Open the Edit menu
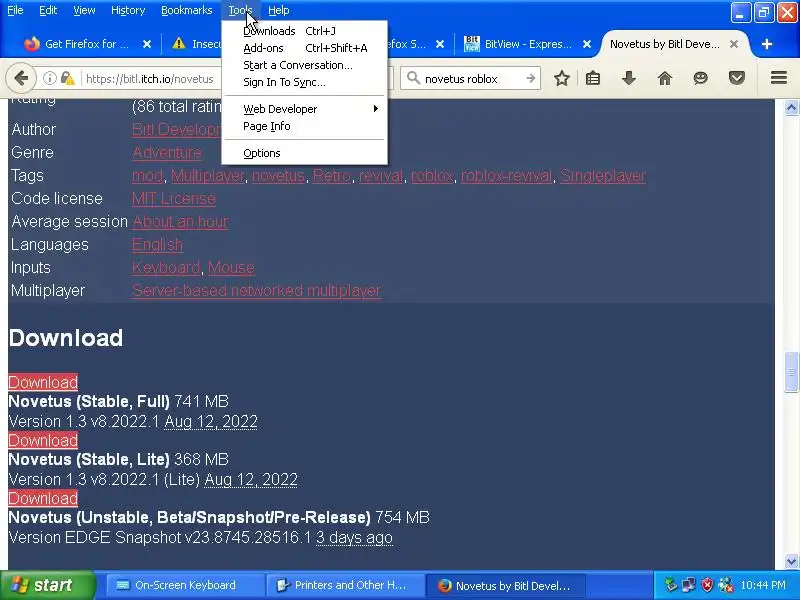The width and height of the screenshot is (800, 600). click(48, 10)
